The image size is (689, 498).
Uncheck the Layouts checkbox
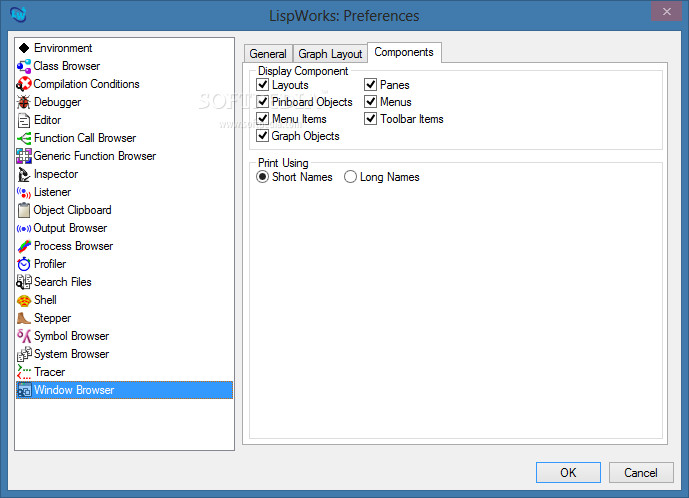coord(263,84)
